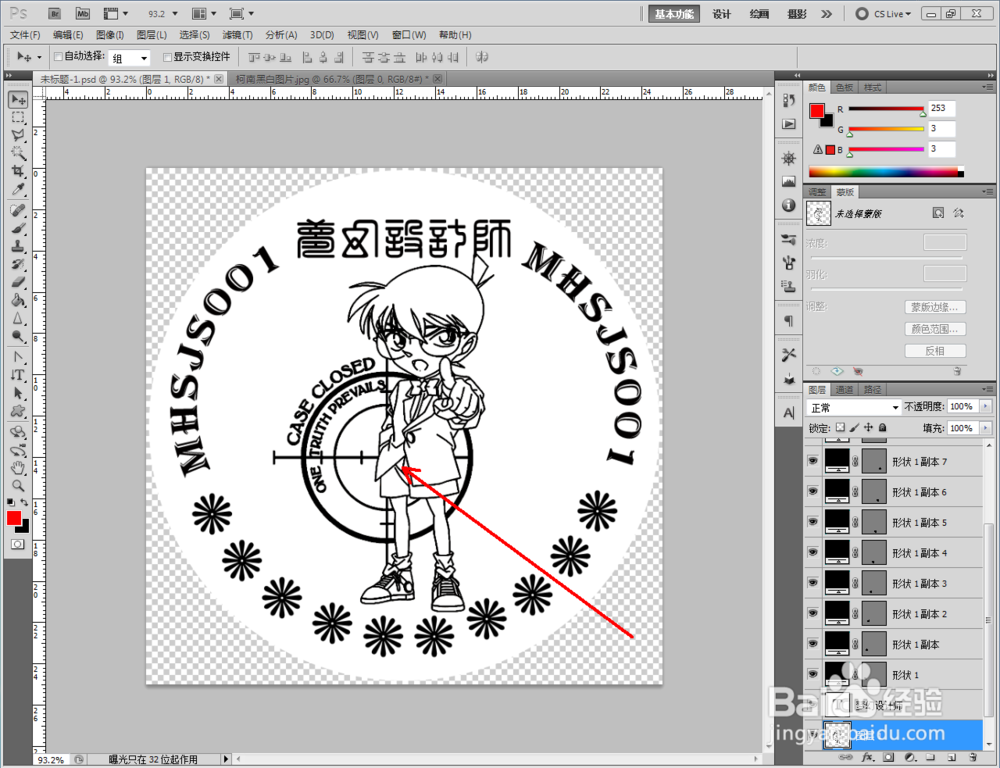
Task: Toggle the 自动选择 checkbox
Action: [58, 57]
